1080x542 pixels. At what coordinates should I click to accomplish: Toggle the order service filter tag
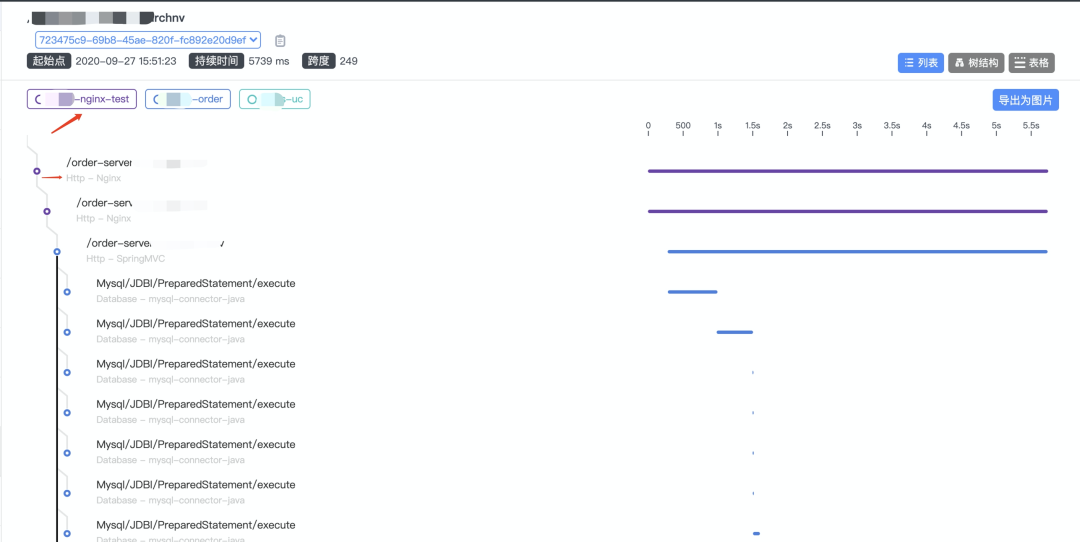pos(188,99)
